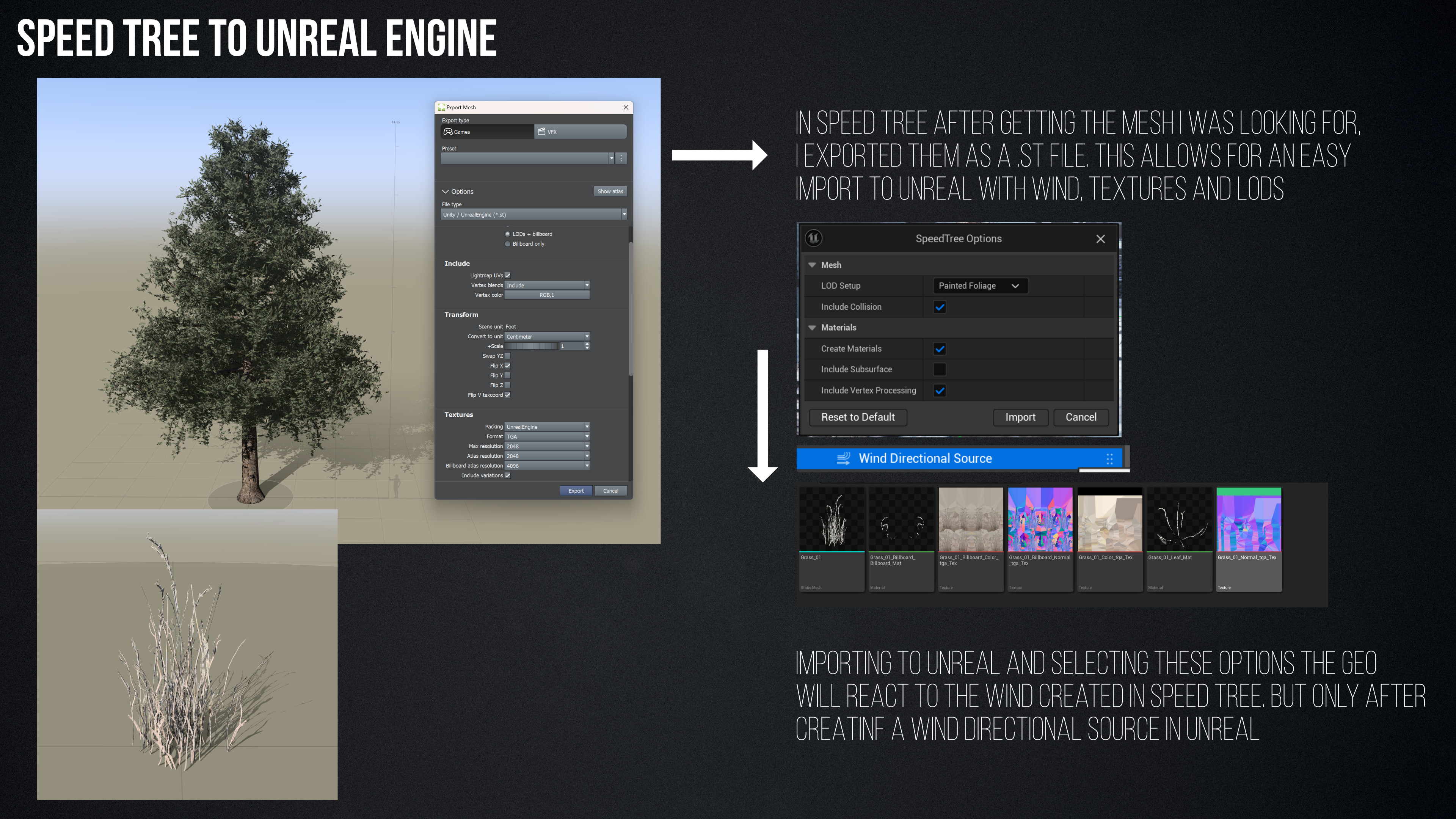Screen dimensions: 1456x819
Task: Select the Grass_01_Billboard_Color_tga_Tex texture
Action: (x=971, y=539)
